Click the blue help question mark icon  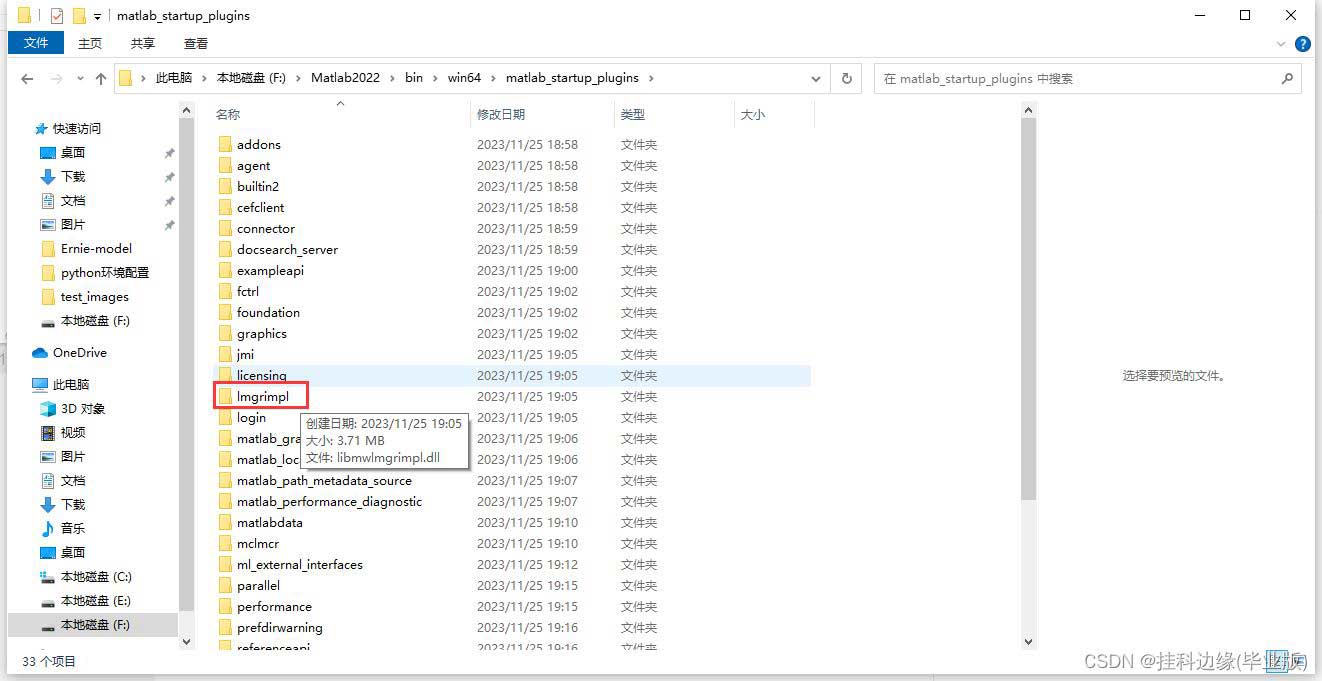tap(1302, 44)
